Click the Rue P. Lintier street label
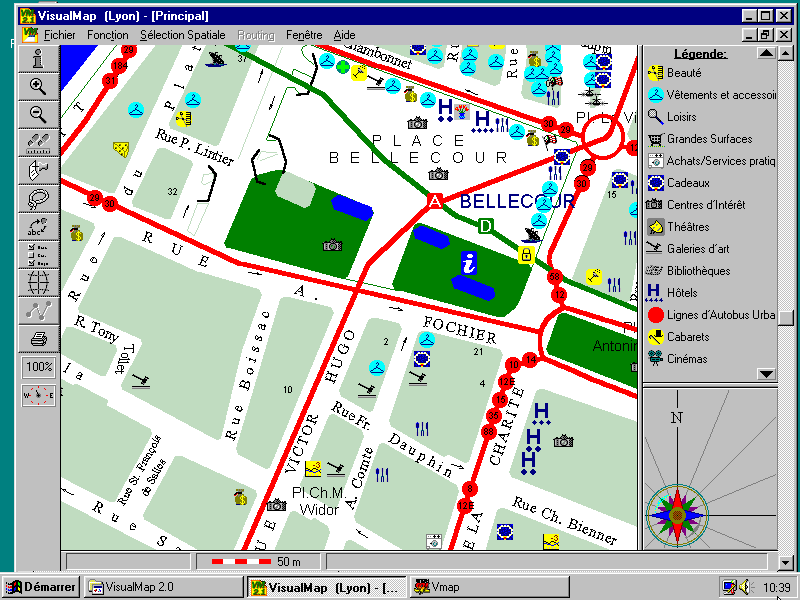 (194, 147)
